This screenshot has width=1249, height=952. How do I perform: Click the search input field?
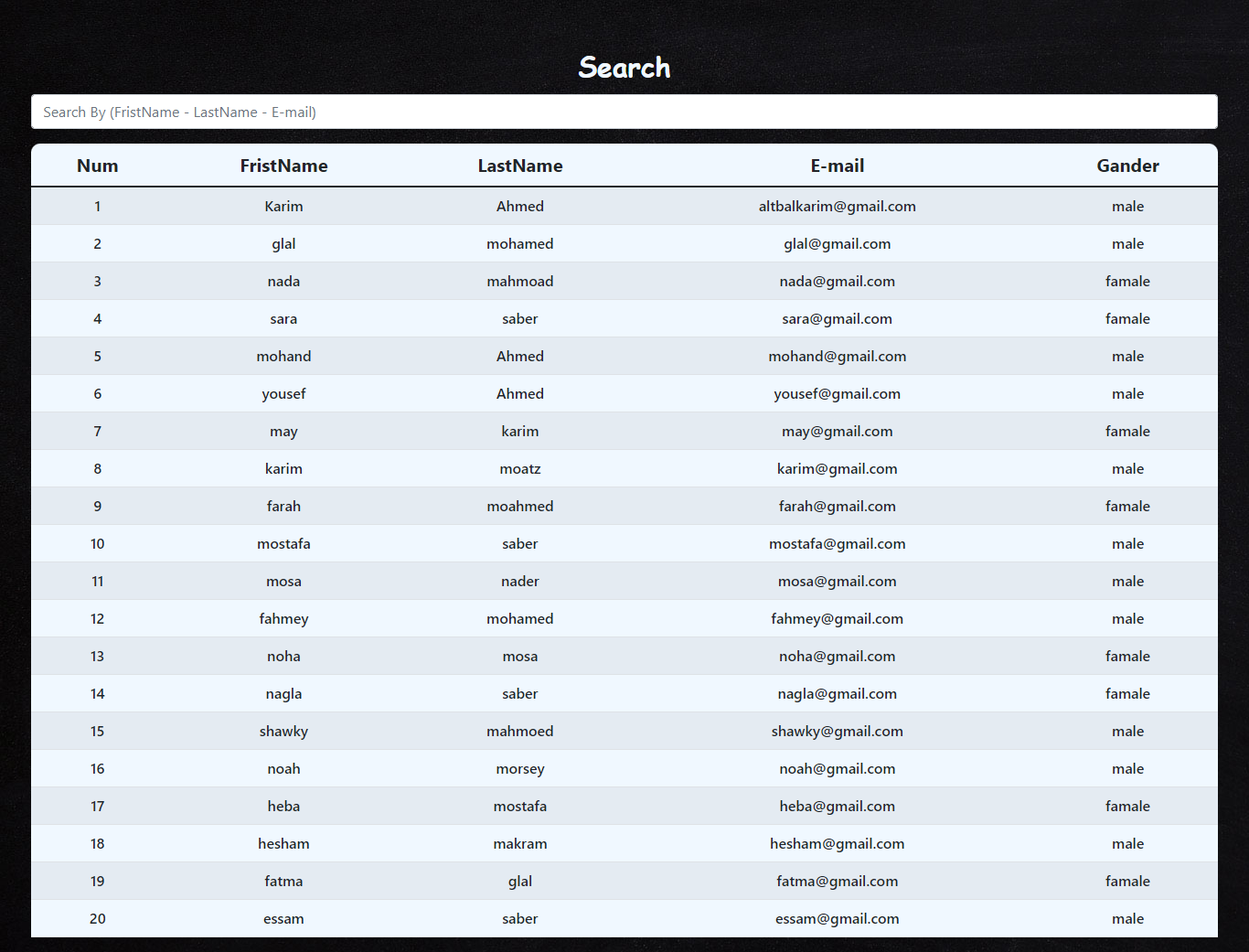click(x=624, y=112)
